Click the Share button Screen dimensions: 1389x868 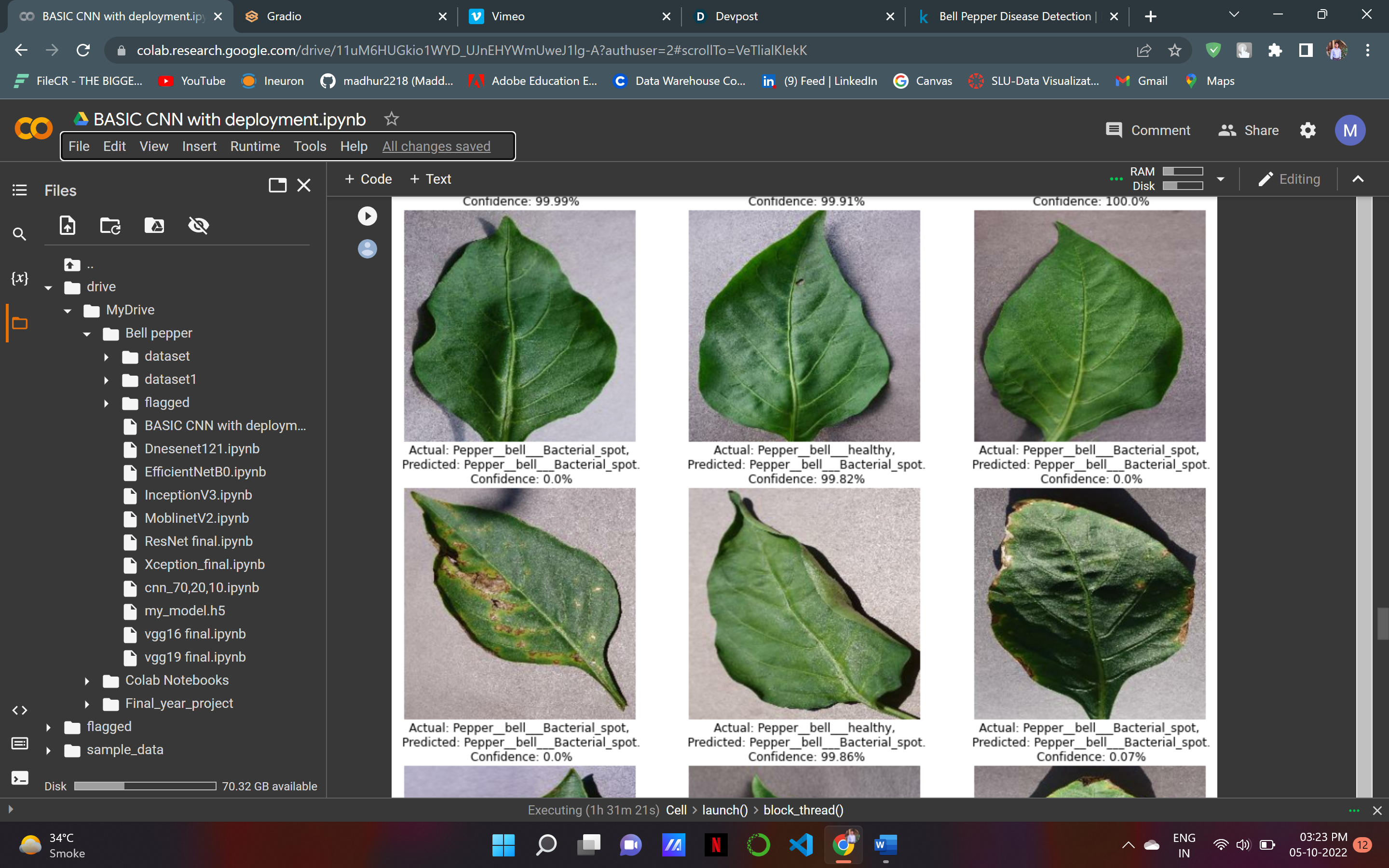click(1248, 130)
